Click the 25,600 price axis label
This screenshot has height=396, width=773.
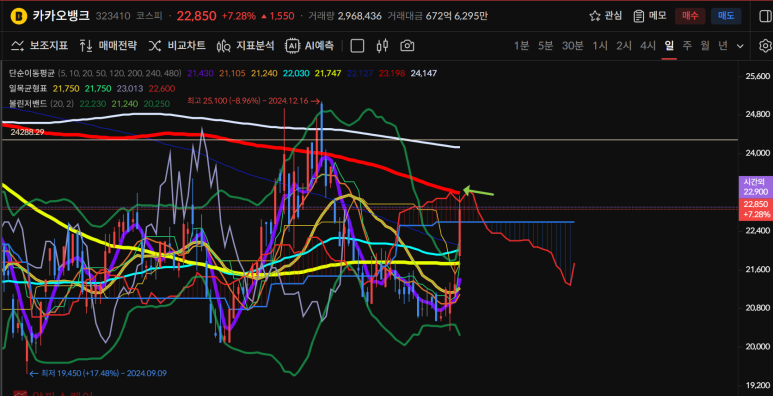click(x=758, y=76)
